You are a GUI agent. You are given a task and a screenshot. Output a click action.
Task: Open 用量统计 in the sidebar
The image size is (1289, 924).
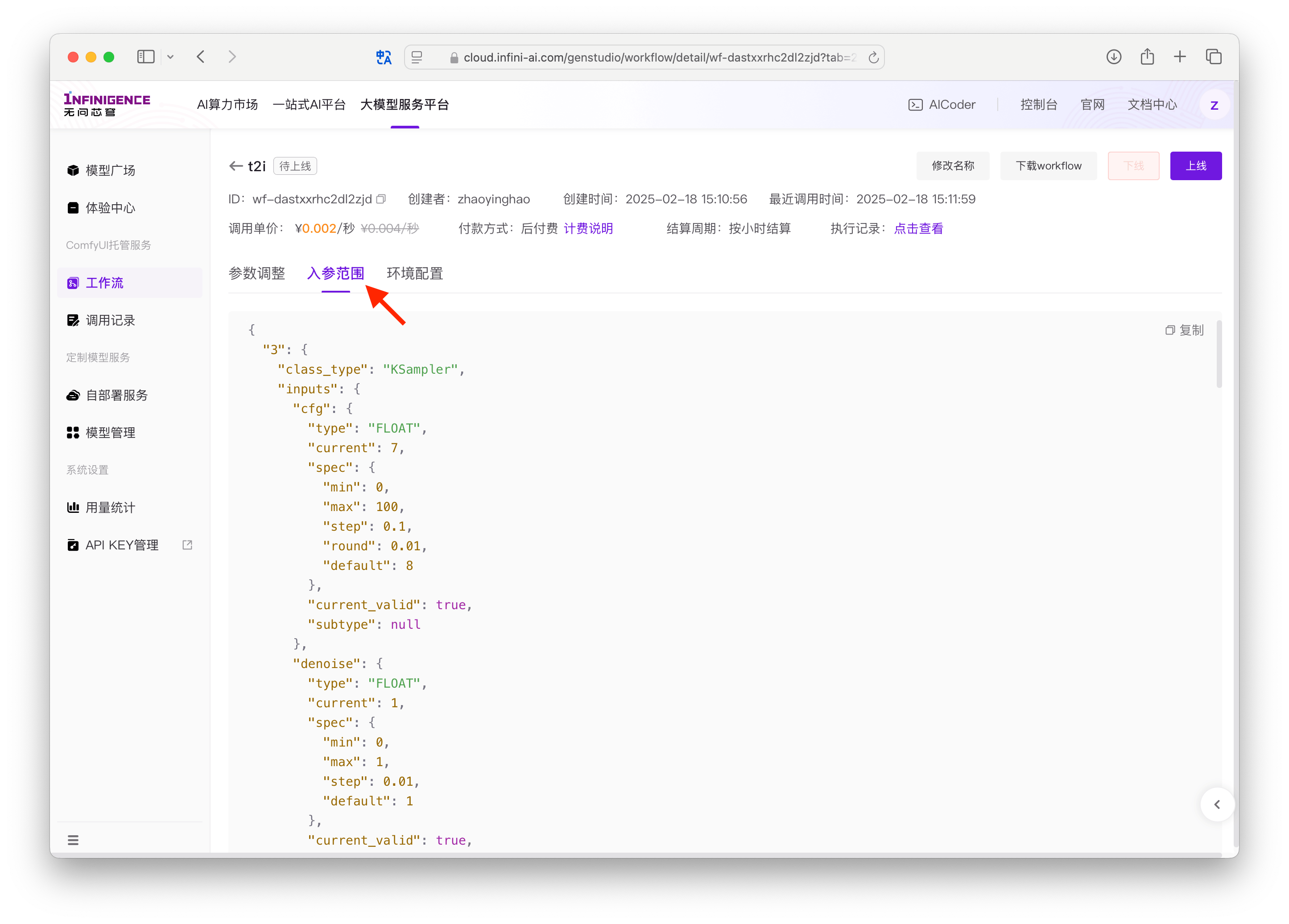point(130,508)
